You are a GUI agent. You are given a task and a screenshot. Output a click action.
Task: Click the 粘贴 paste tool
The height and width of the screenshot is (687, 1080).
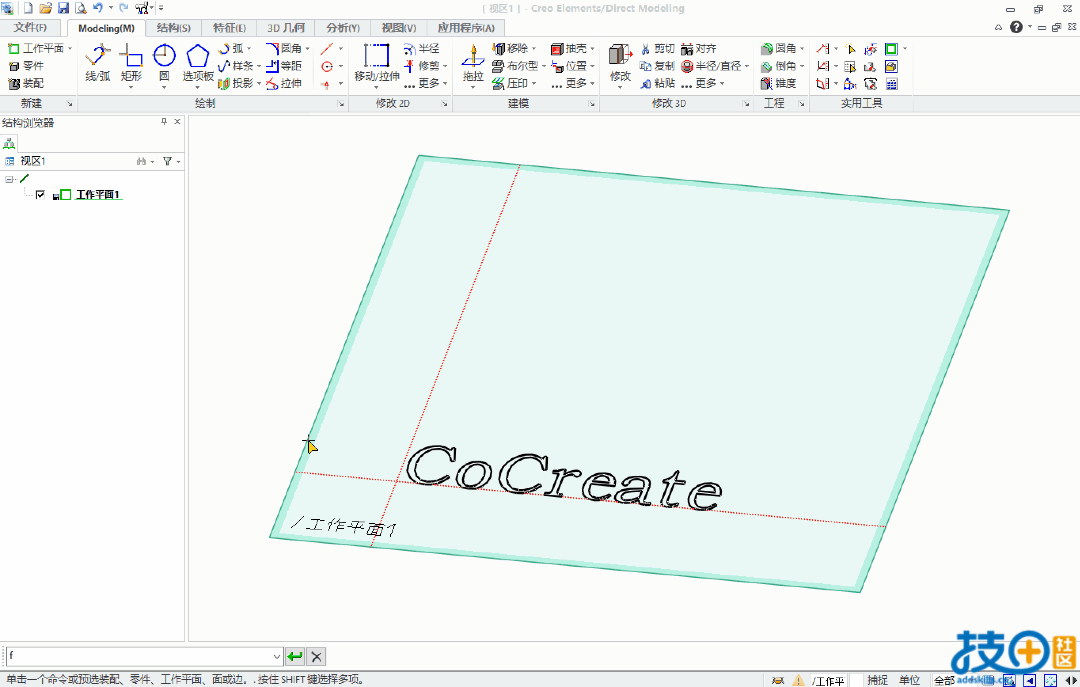click(657, 83)
